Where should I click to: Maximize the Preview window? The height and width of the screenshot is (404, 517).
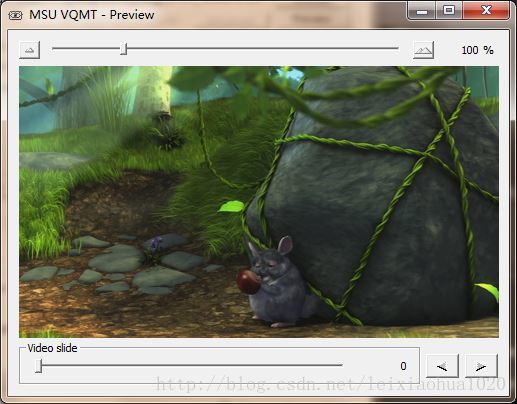[449, 11]
